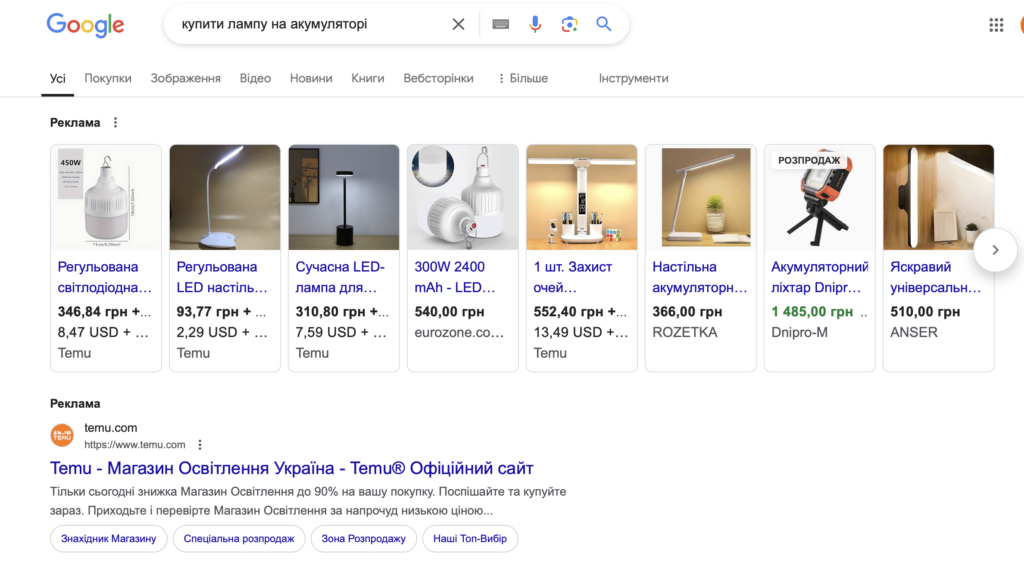The height and width of the screenshot is (568, 1024).
Task: Switch to the Покупки tab
Action: pos(108,78)
